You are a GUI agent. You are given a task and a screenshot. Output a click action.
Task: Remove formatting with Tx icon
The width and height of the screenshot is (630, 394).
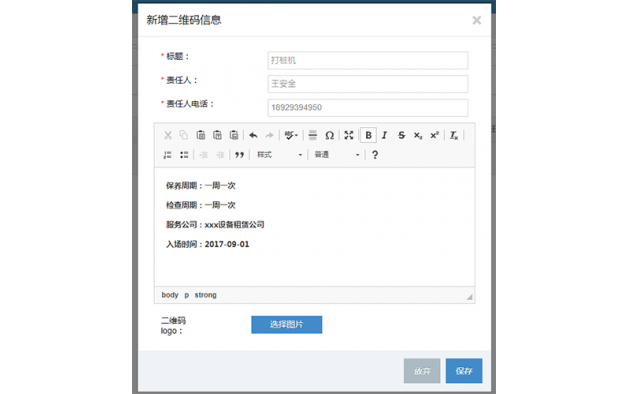click(454, 135)
